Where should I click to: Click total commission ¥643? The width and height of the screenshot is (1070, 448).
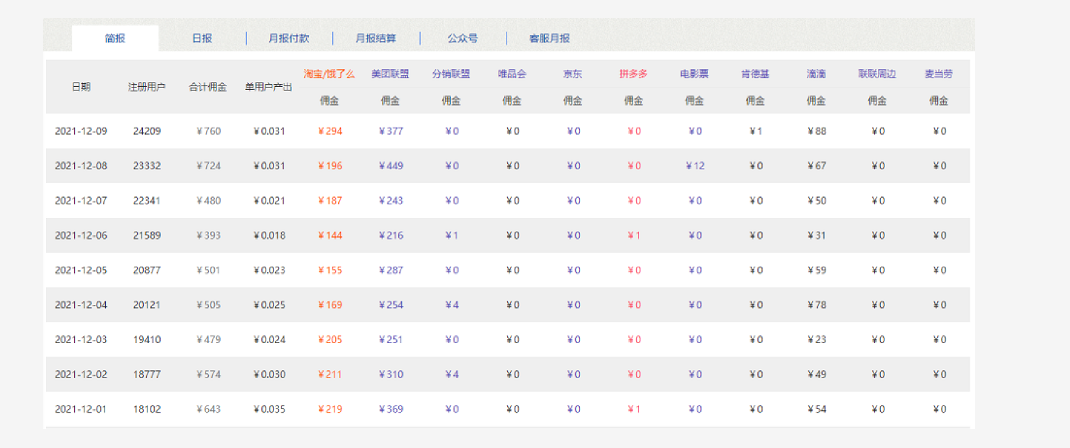(208, 409)
